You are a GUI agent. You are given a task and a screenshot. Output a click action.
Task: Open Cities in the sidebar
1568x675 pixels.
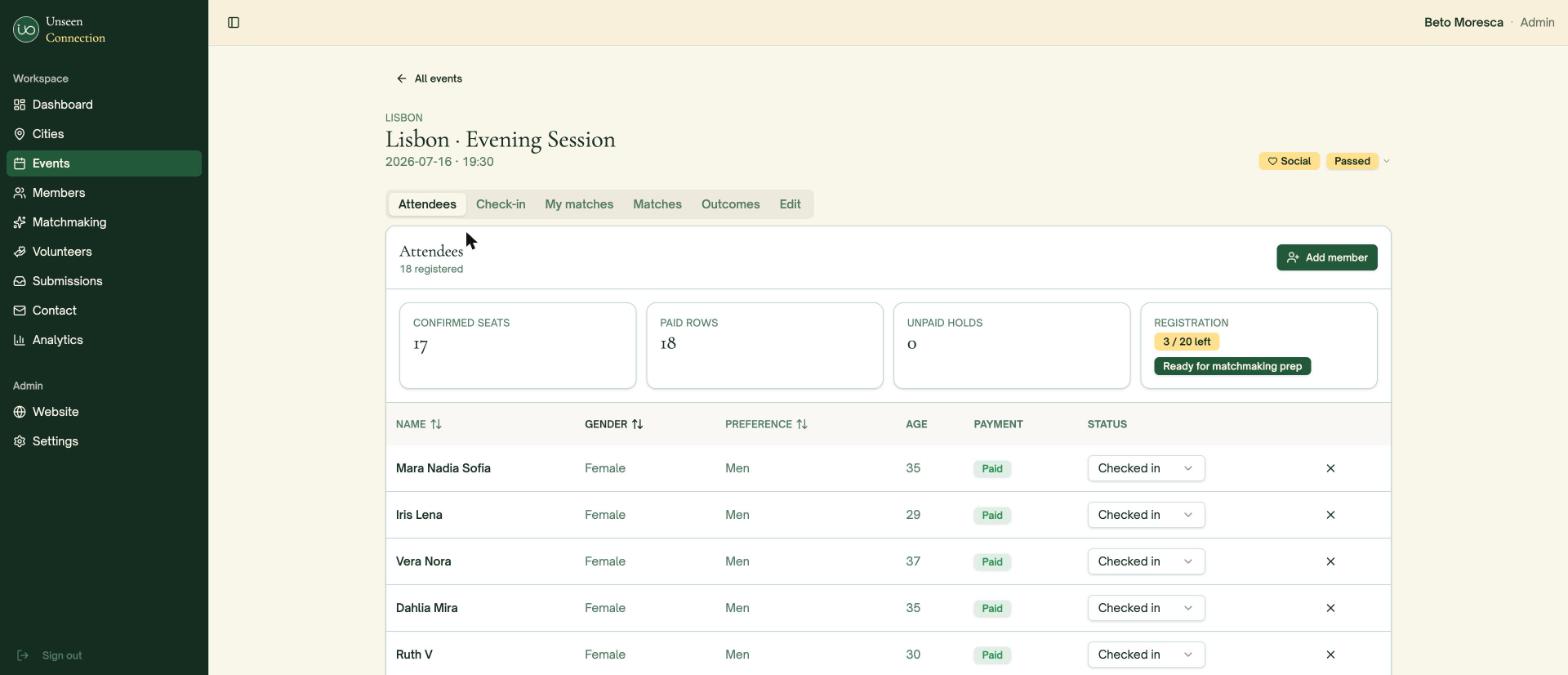pos(104,134)
